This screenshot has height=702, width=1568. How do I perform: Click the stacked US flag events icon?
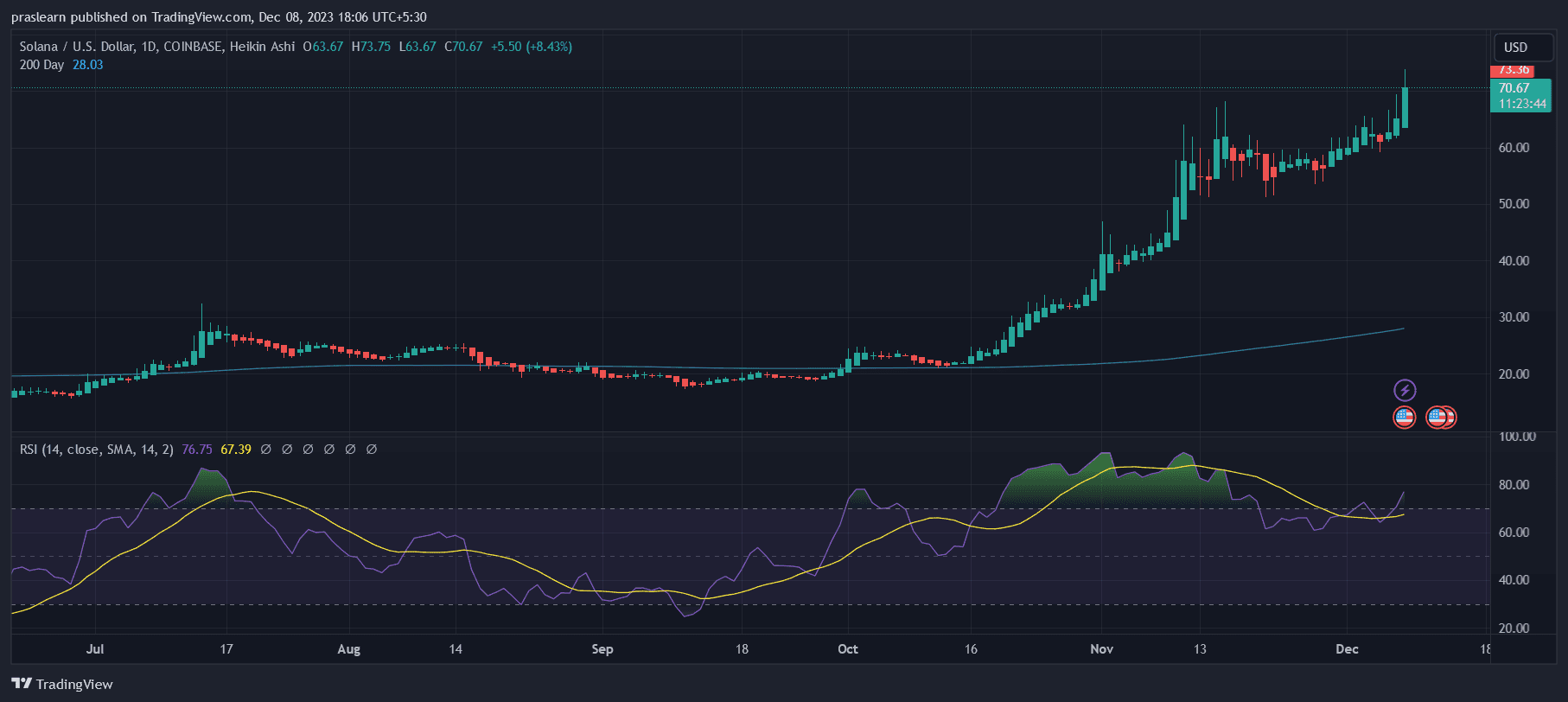click(1441, 418)
